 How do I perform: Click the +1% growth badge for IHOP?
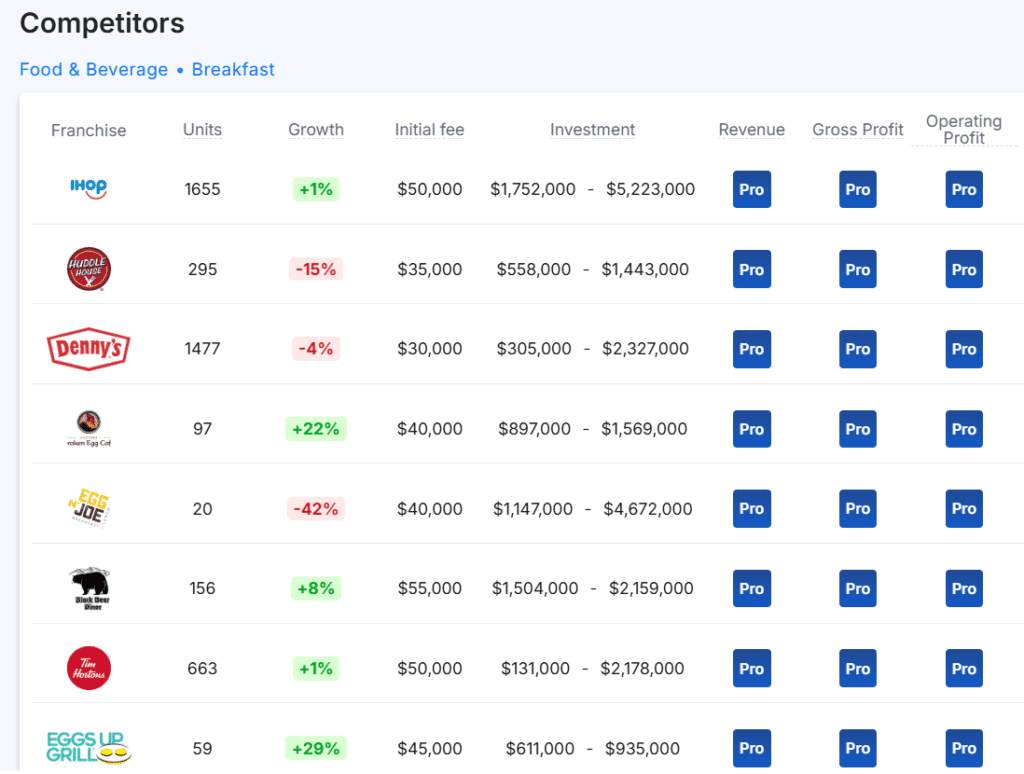(316, 189)
